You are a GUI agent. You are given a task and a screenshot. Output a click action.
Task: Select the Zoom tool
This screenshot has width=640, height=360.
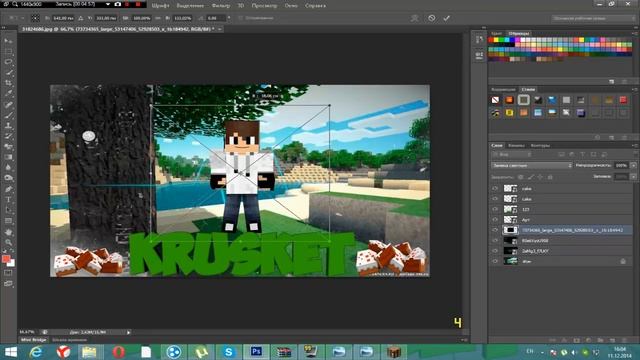pos(8,242)
